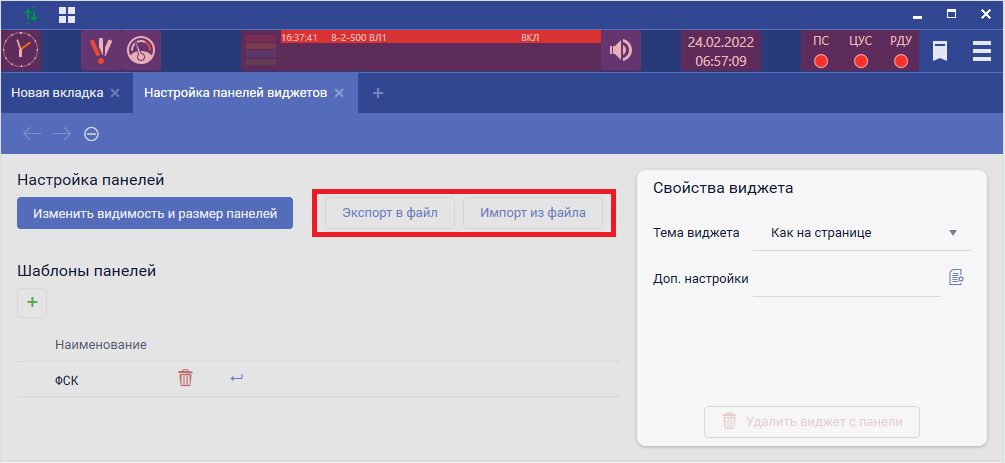
Task: Switch to the Новая вкладка tab
Action: pyautogui.click(x=57, y=93)
